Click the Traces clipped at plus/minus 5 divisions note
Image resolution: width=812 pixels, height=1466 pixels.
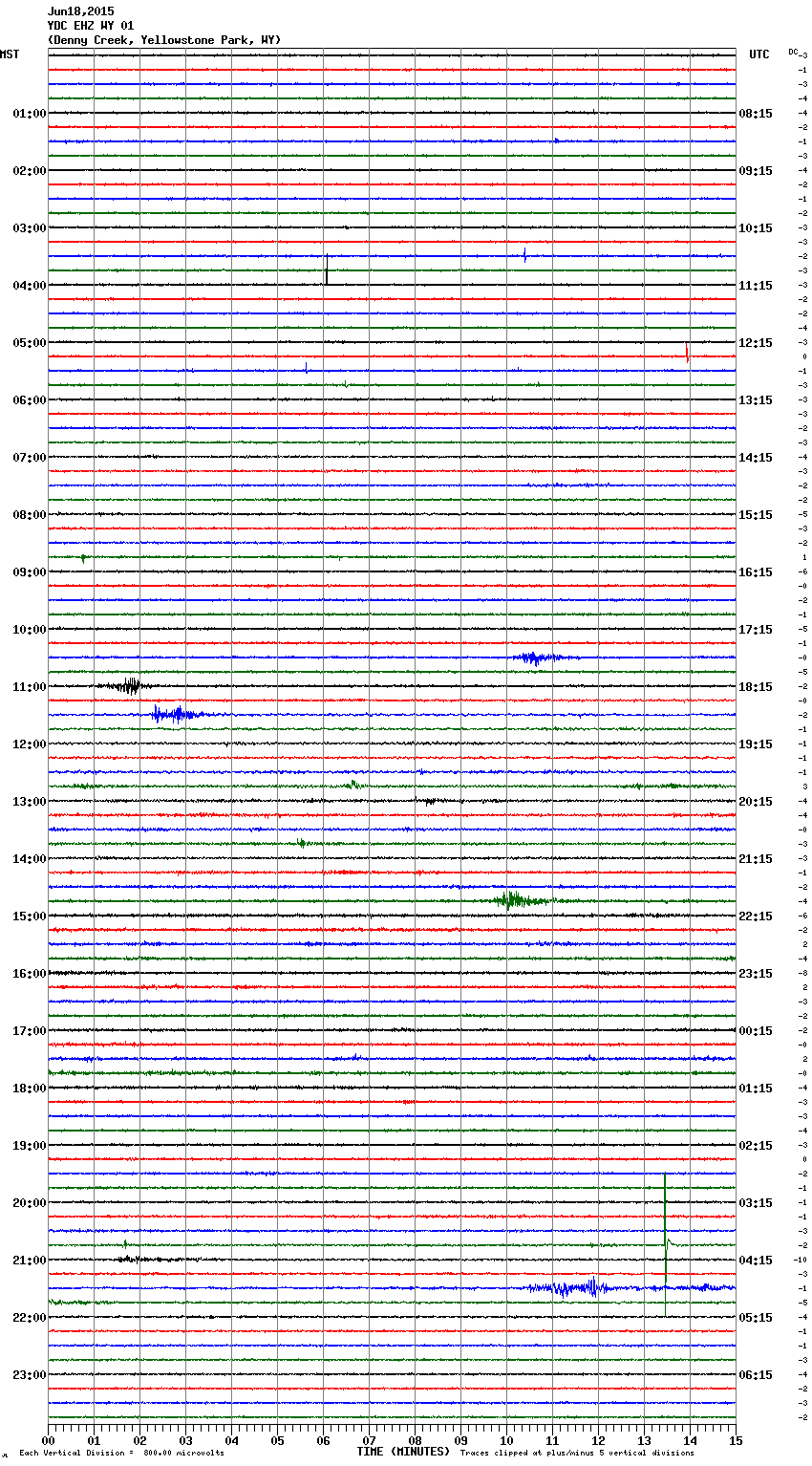pyautogui.click(x=577, y=1454)
